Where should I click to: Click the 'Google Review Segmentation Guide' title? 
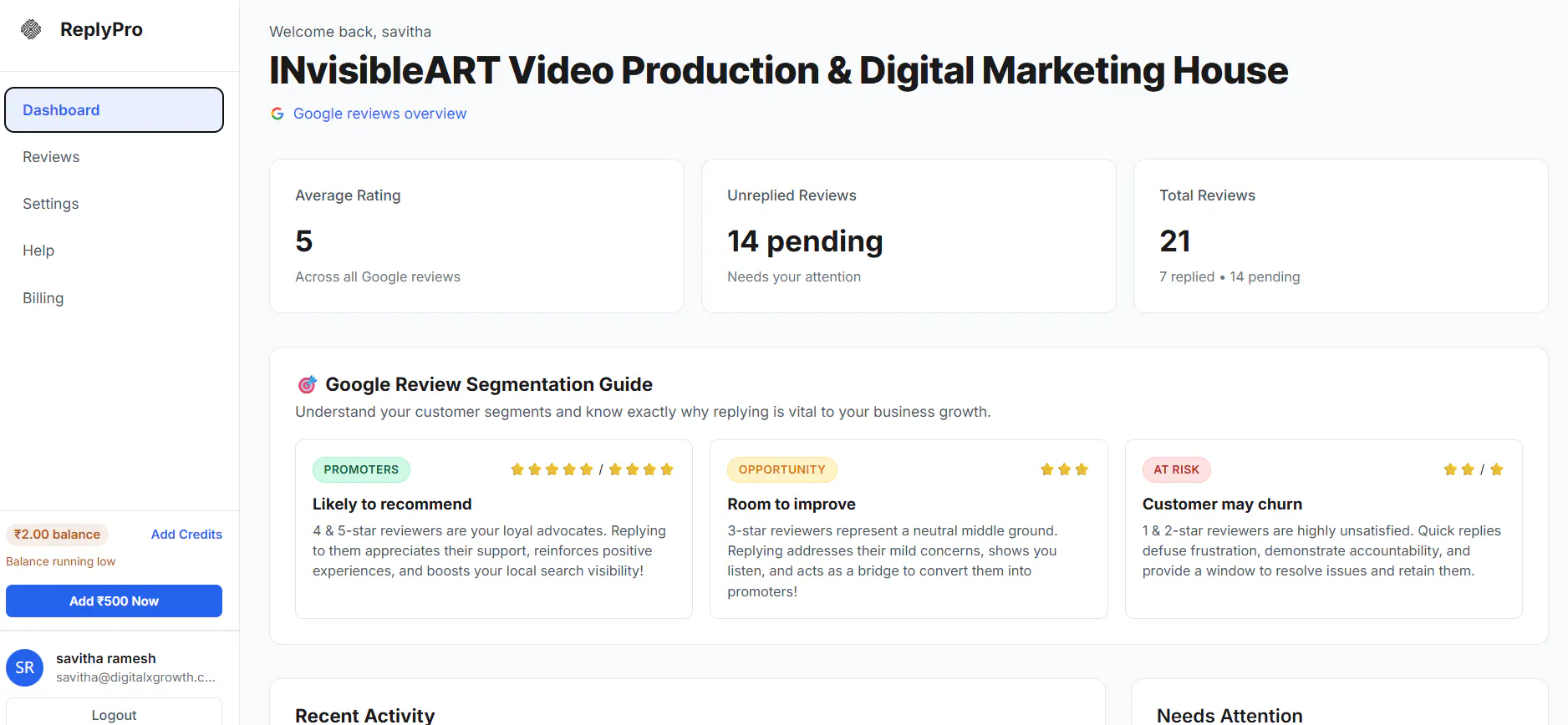tap(489, 384)
